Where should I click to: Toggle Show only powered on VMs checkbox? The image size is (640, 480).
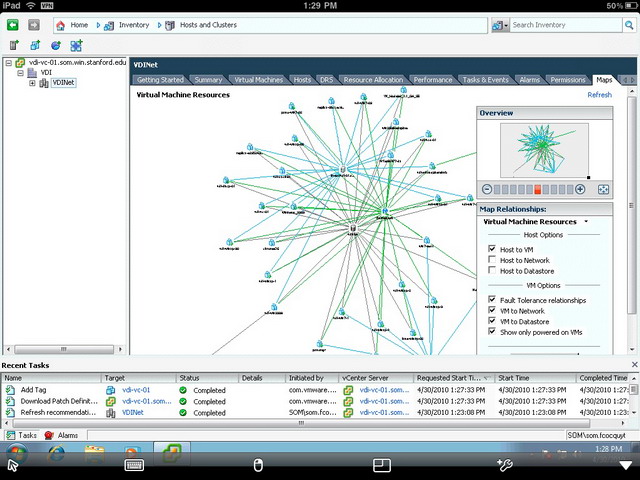click(x=492, y=331)
